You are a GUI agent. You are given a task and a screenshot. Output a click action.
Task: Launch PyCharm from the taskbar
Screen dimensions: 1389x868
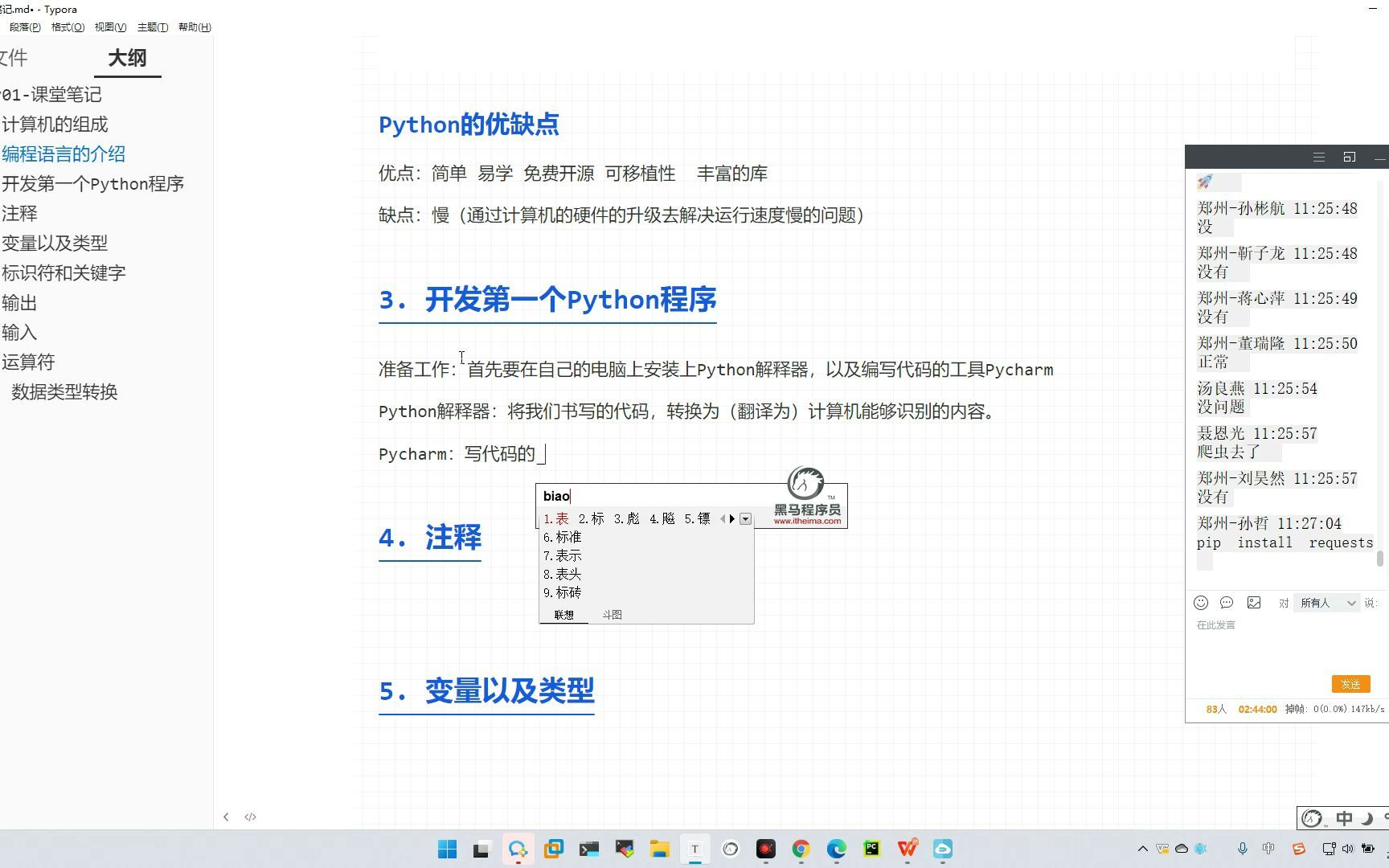tap(871, 849)
